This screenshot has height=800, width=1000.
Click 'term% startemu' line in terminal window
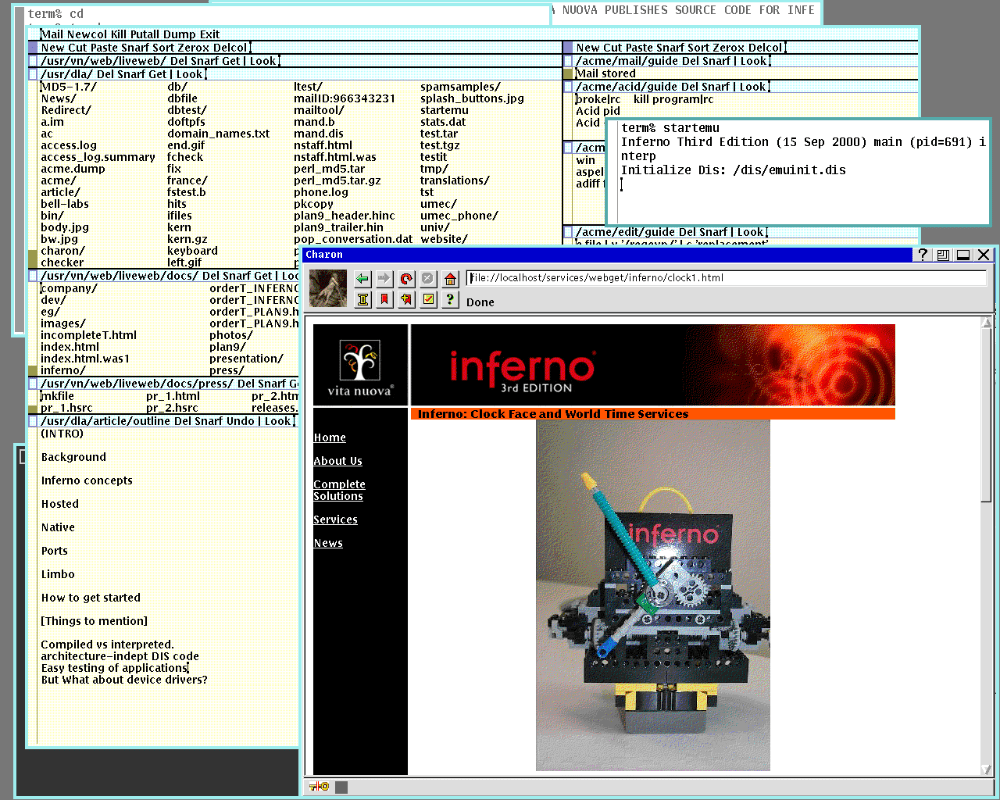pos(670,128)
